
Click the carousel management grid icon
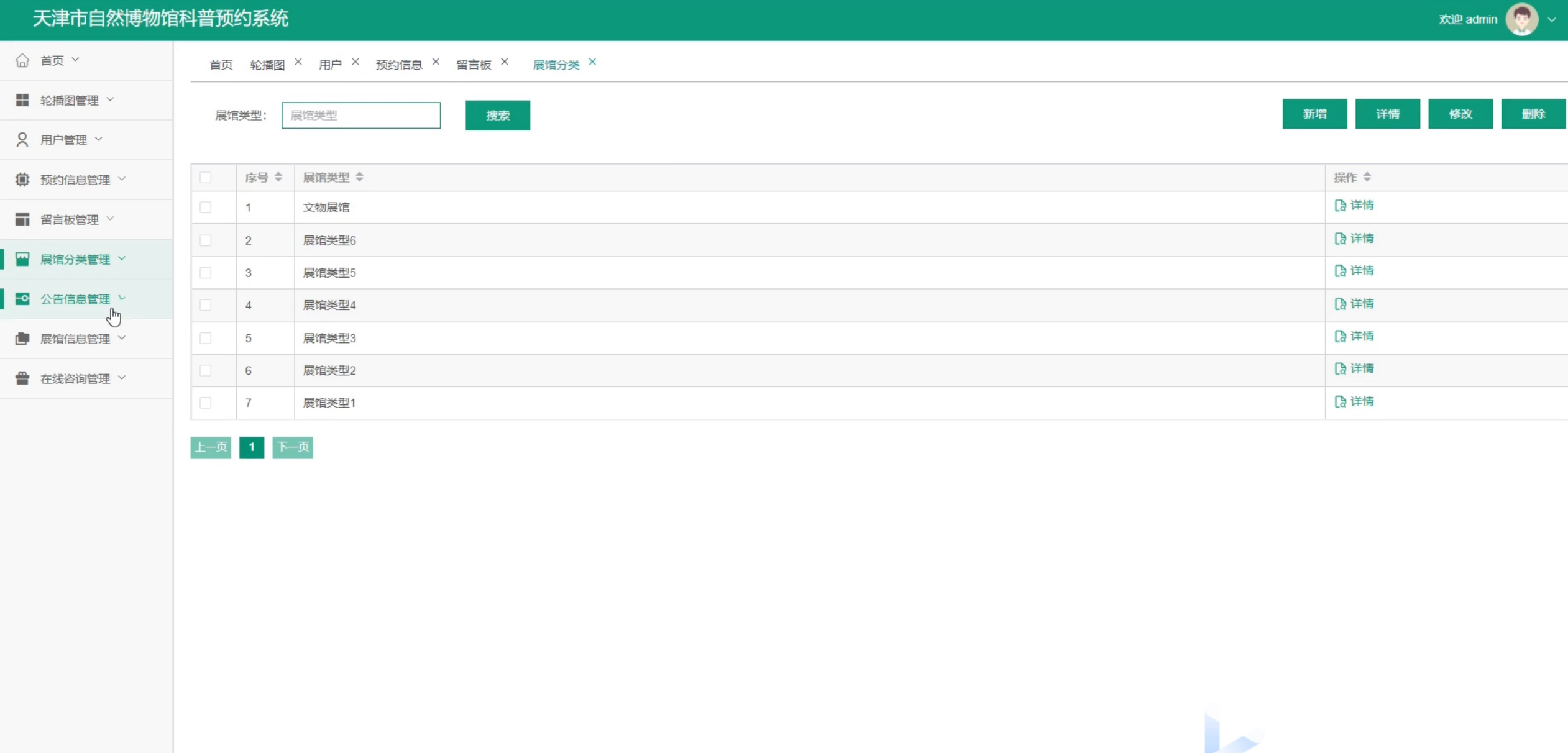22,100
